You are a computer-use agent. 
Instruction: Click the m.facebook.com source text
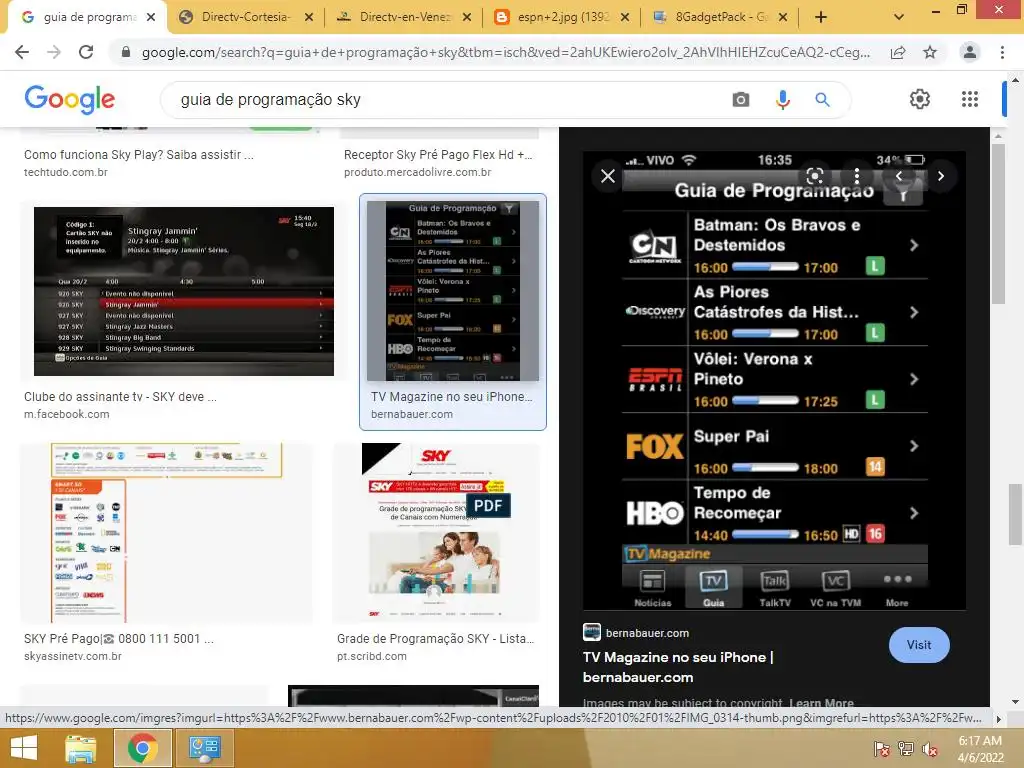pyautogui.click(x=67, y=414)
